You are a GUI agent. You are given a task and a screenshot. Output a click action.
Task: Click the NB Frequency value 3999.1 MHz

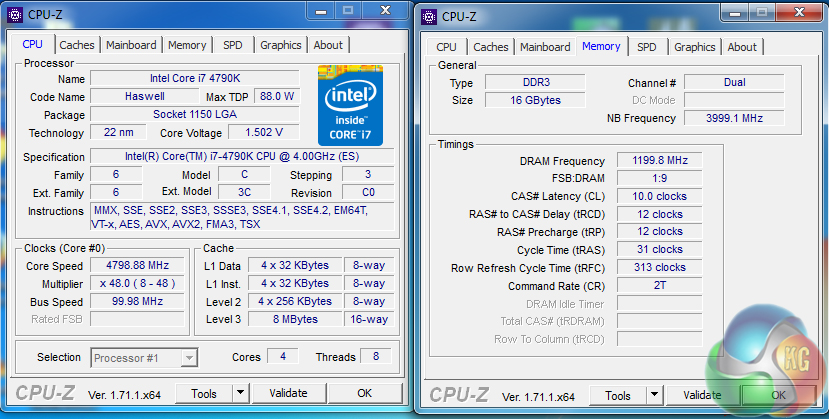point(734,118)
